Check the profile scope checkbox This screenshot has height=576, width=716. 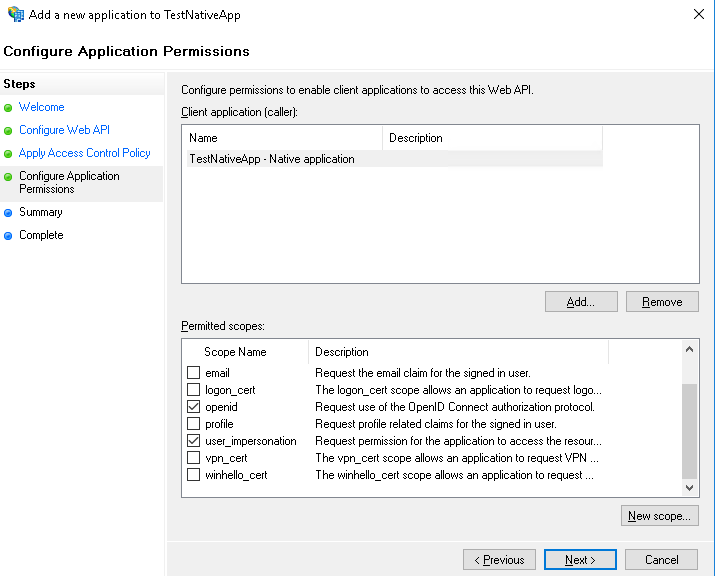(x=194, y=424)
